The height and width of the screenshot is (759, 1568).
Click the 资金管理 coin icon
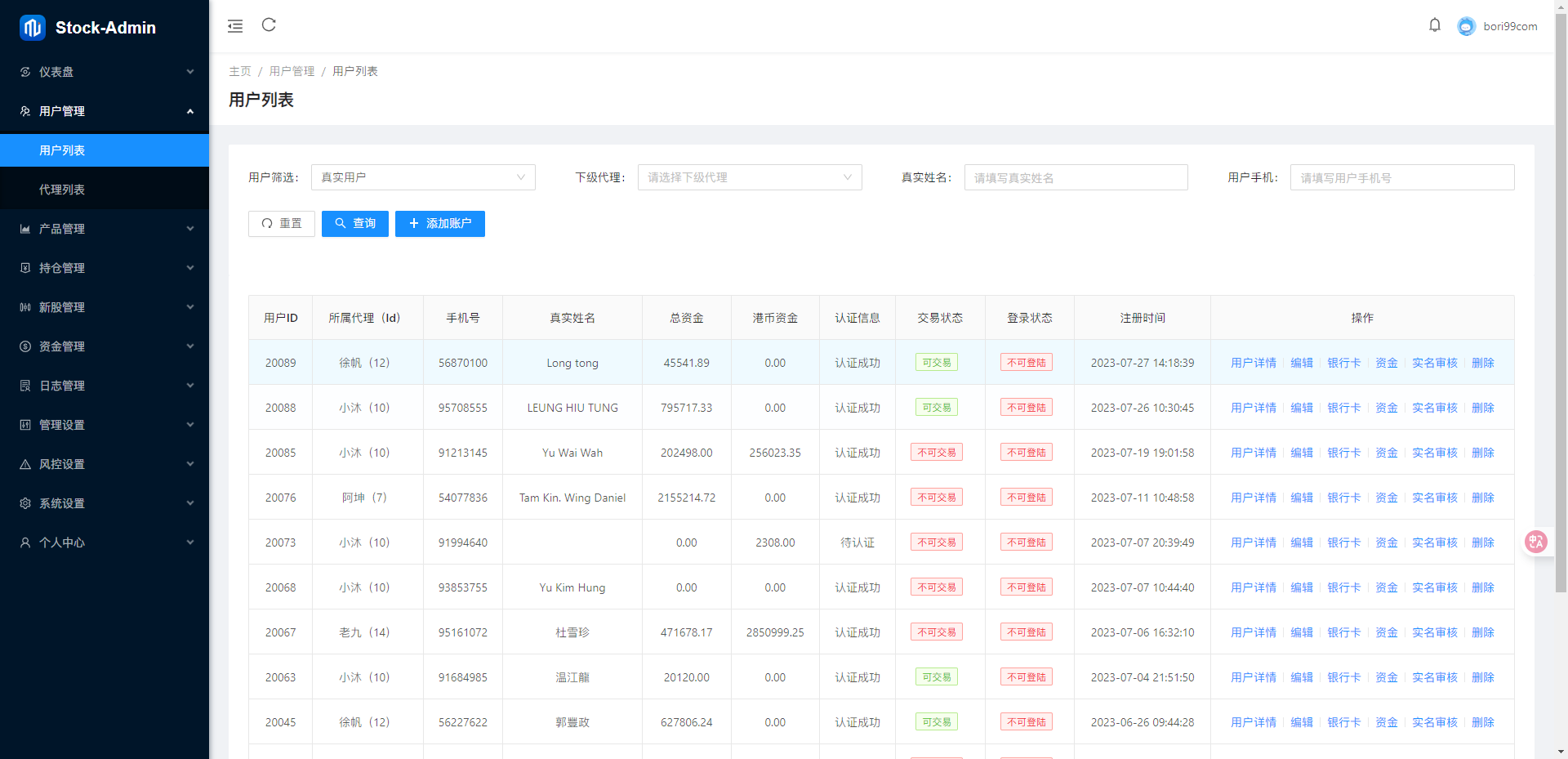point(25,346)
